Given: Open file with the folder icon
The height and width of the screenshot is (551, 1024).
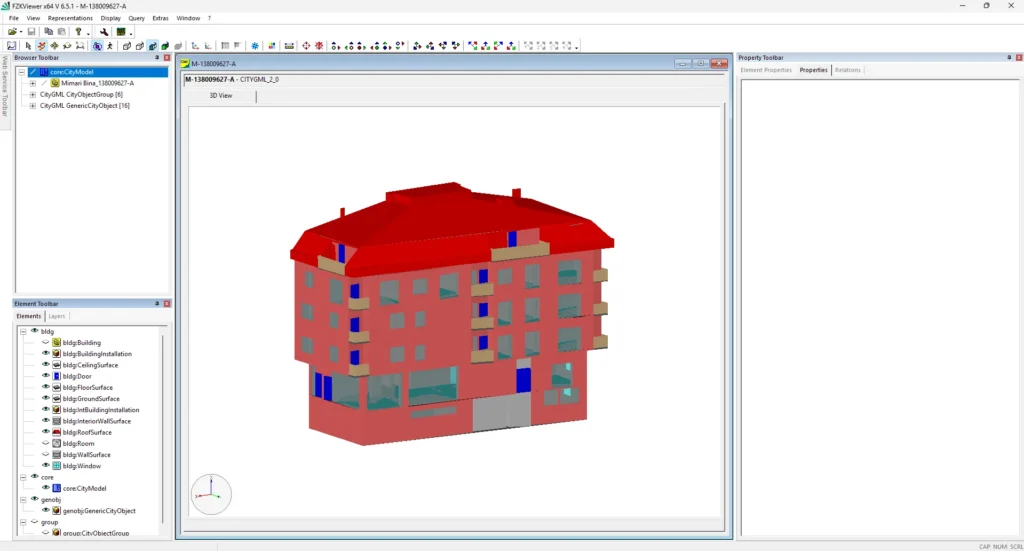Looking at the screenshot, I should point(12,31).
